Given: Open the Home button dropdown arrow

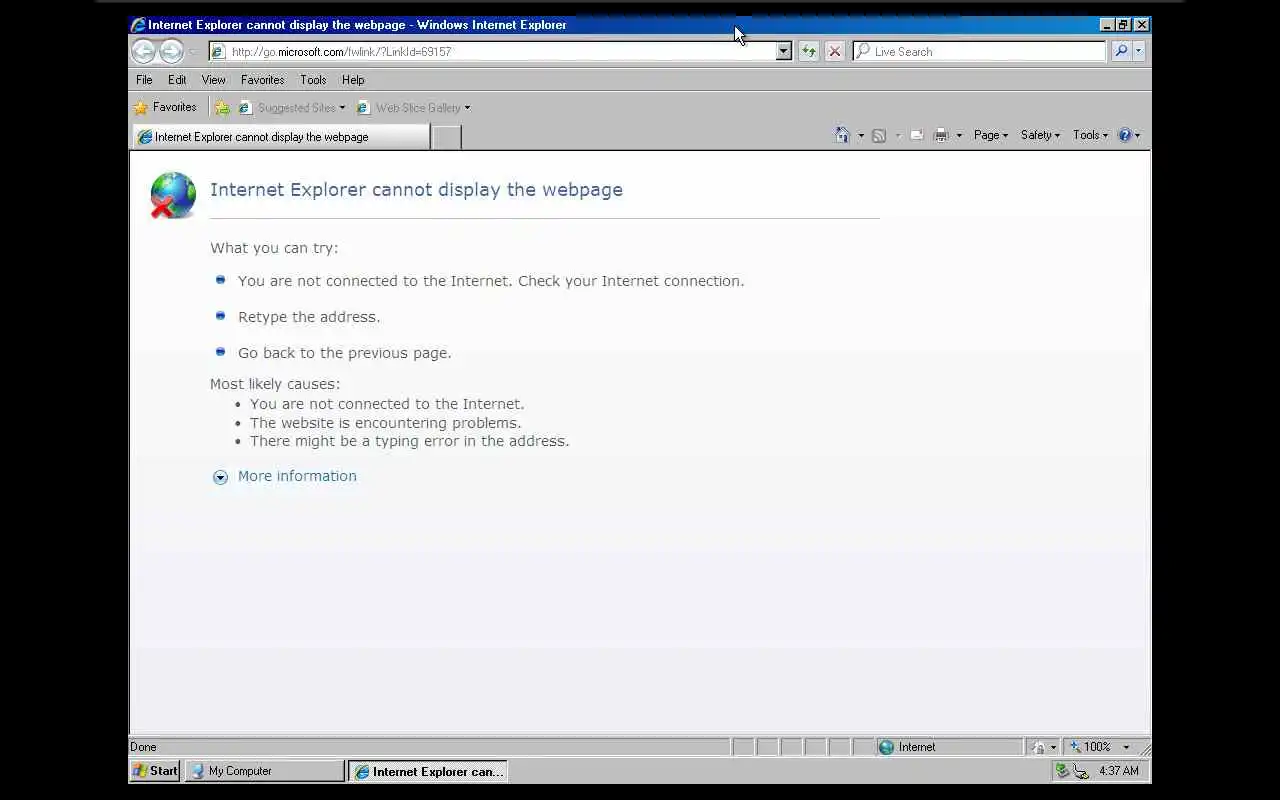Looking at the screenshot, I should coord(861,135).
